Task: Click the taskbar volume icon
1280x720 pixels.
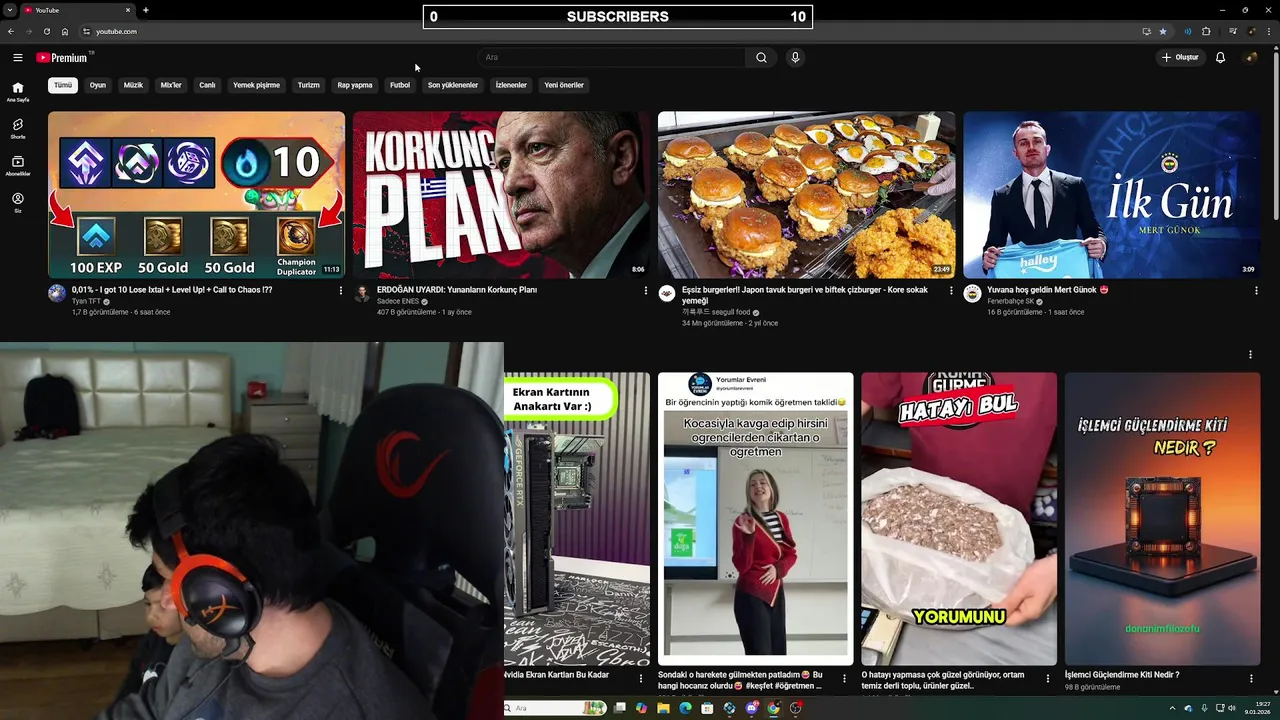Action: [1232, 708]
